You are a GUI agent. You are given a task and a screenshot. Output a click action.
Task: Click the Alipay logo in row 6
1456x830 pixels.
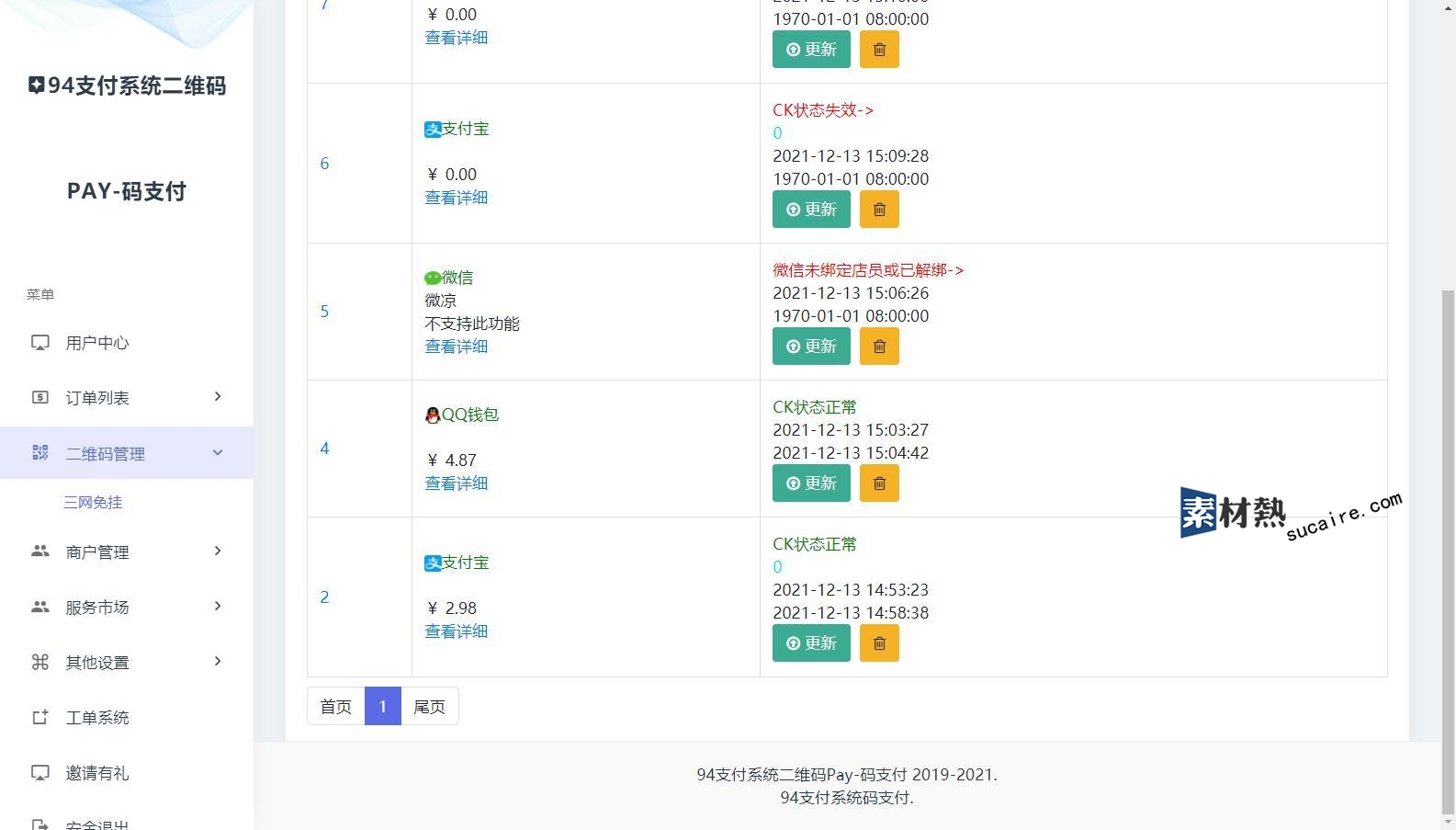click(433, 130)
